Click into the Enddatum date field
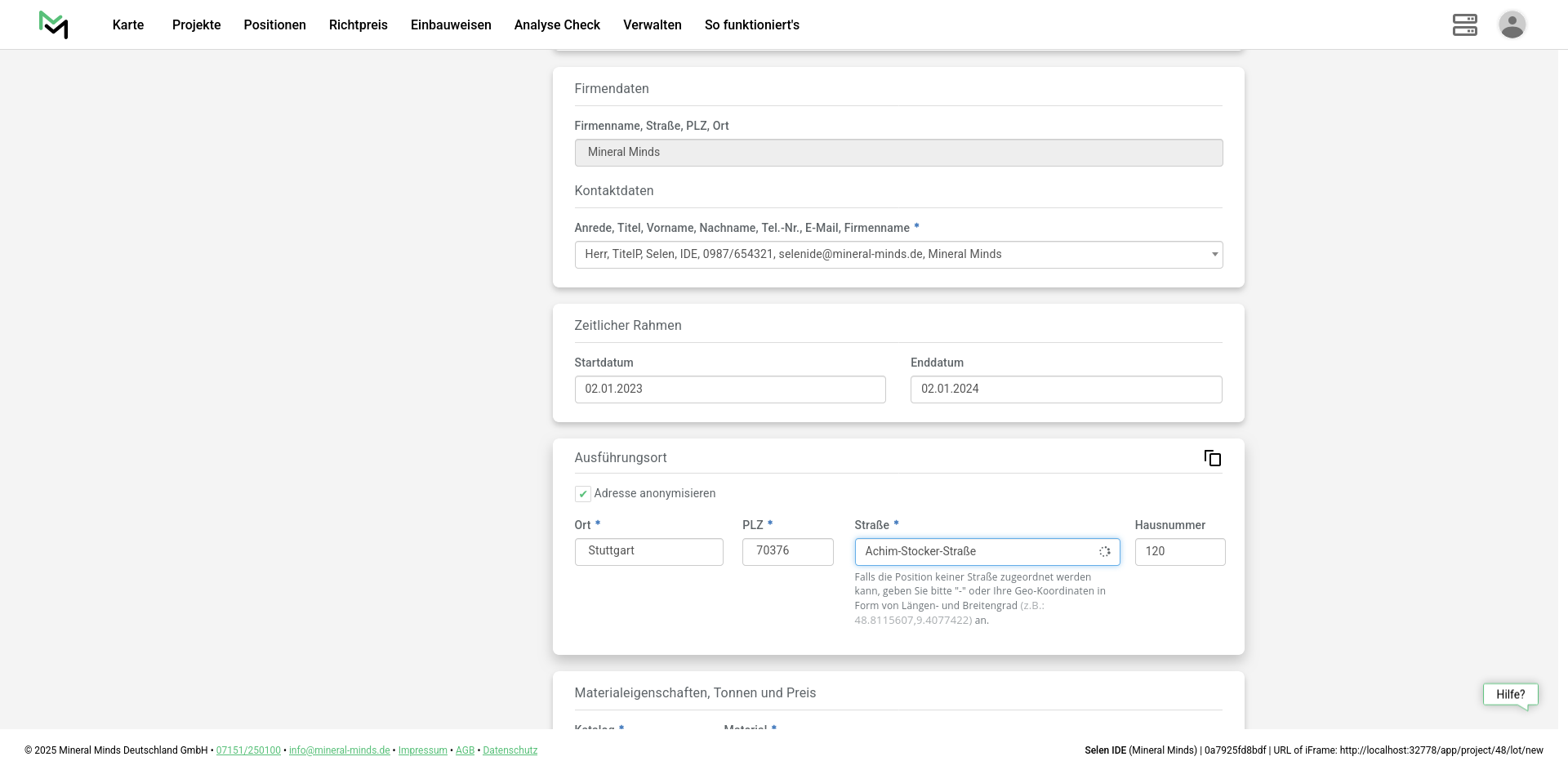Viewport: 1568px width, 770px height. [1066, 389]
